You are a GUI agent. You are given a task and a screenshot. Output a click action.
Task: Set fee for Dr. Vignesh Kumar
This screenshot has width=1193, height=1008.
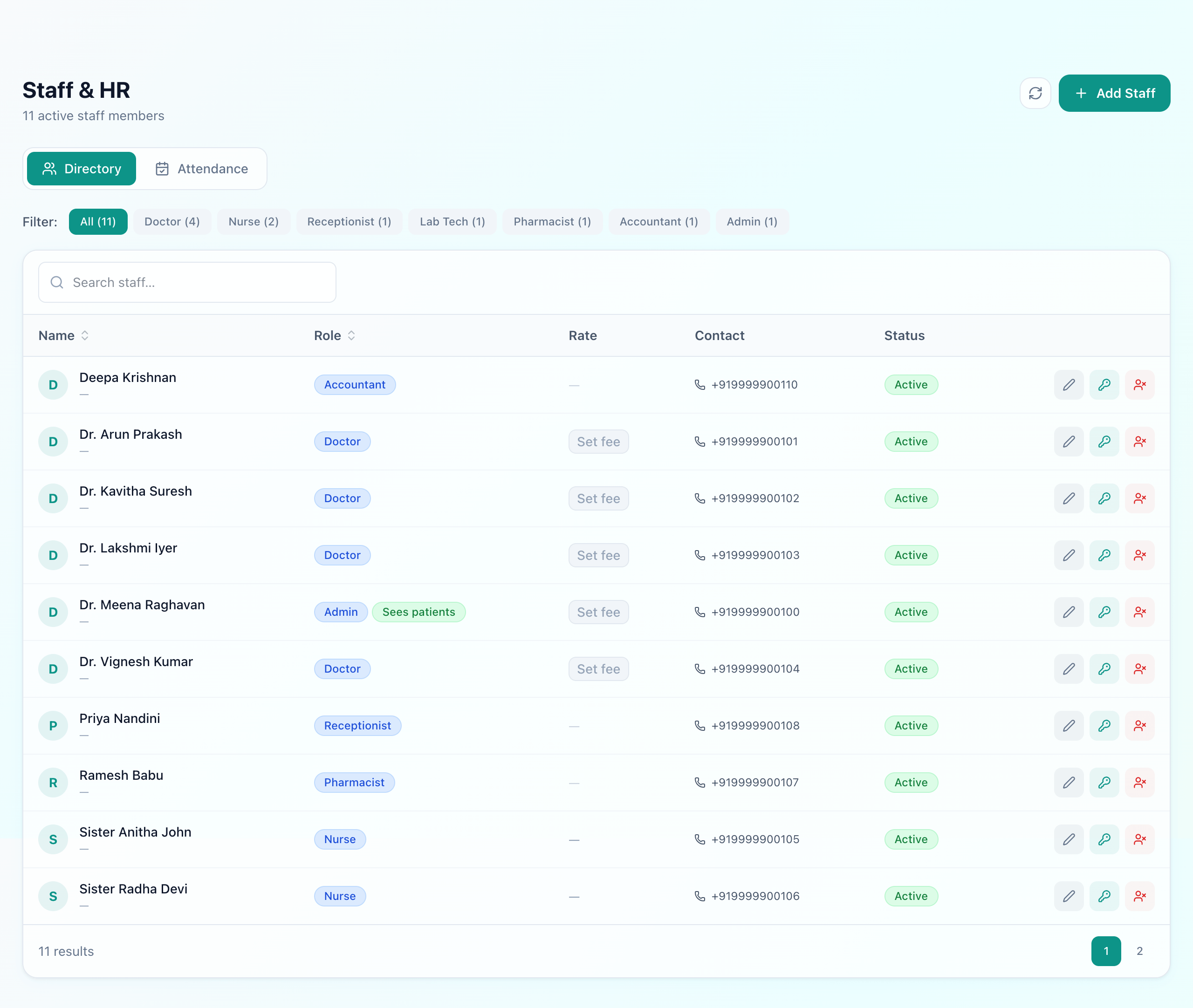coord(598,668)
